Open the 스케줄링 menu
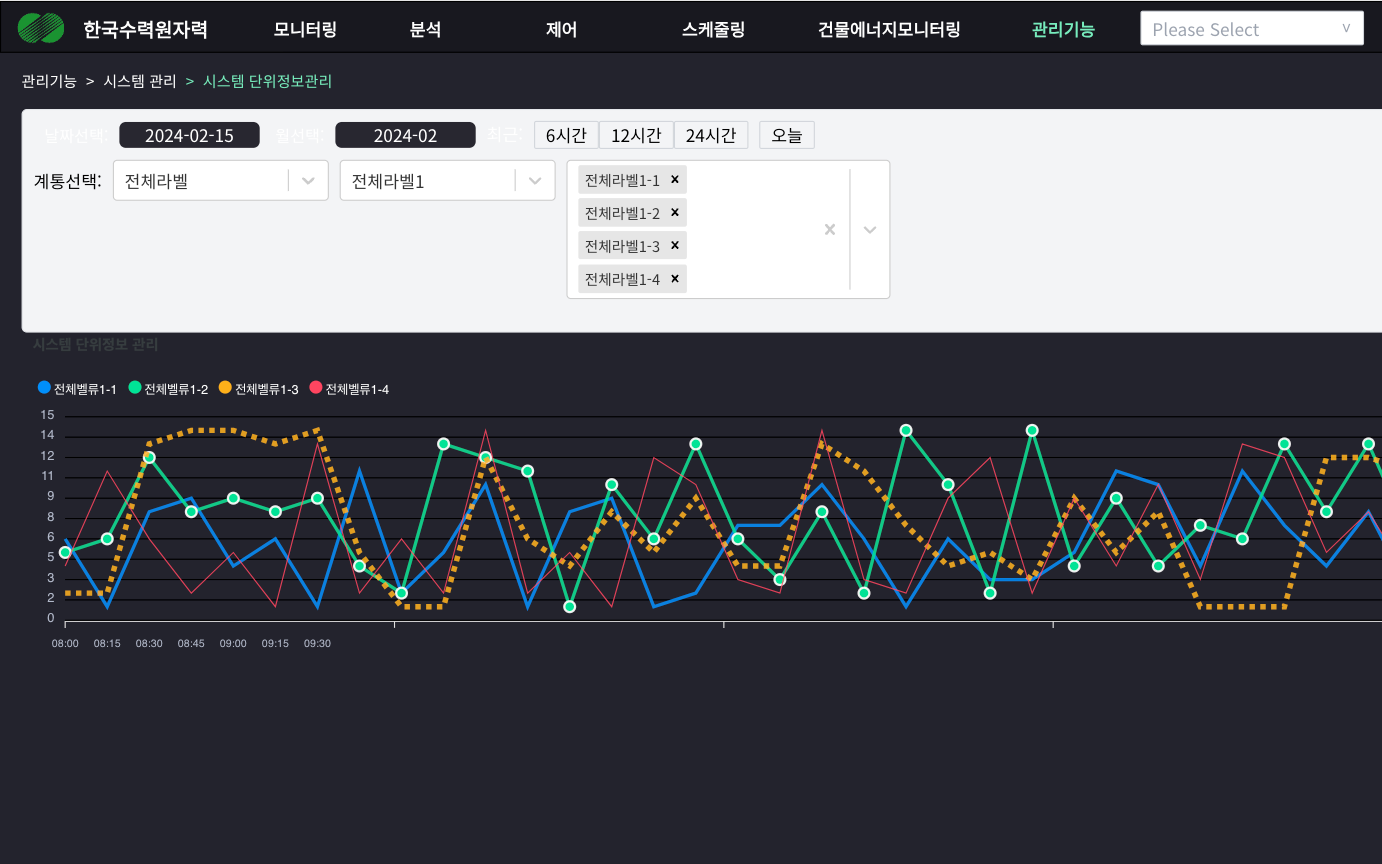This screenshot has height=864, width=1382. [713, 29]
